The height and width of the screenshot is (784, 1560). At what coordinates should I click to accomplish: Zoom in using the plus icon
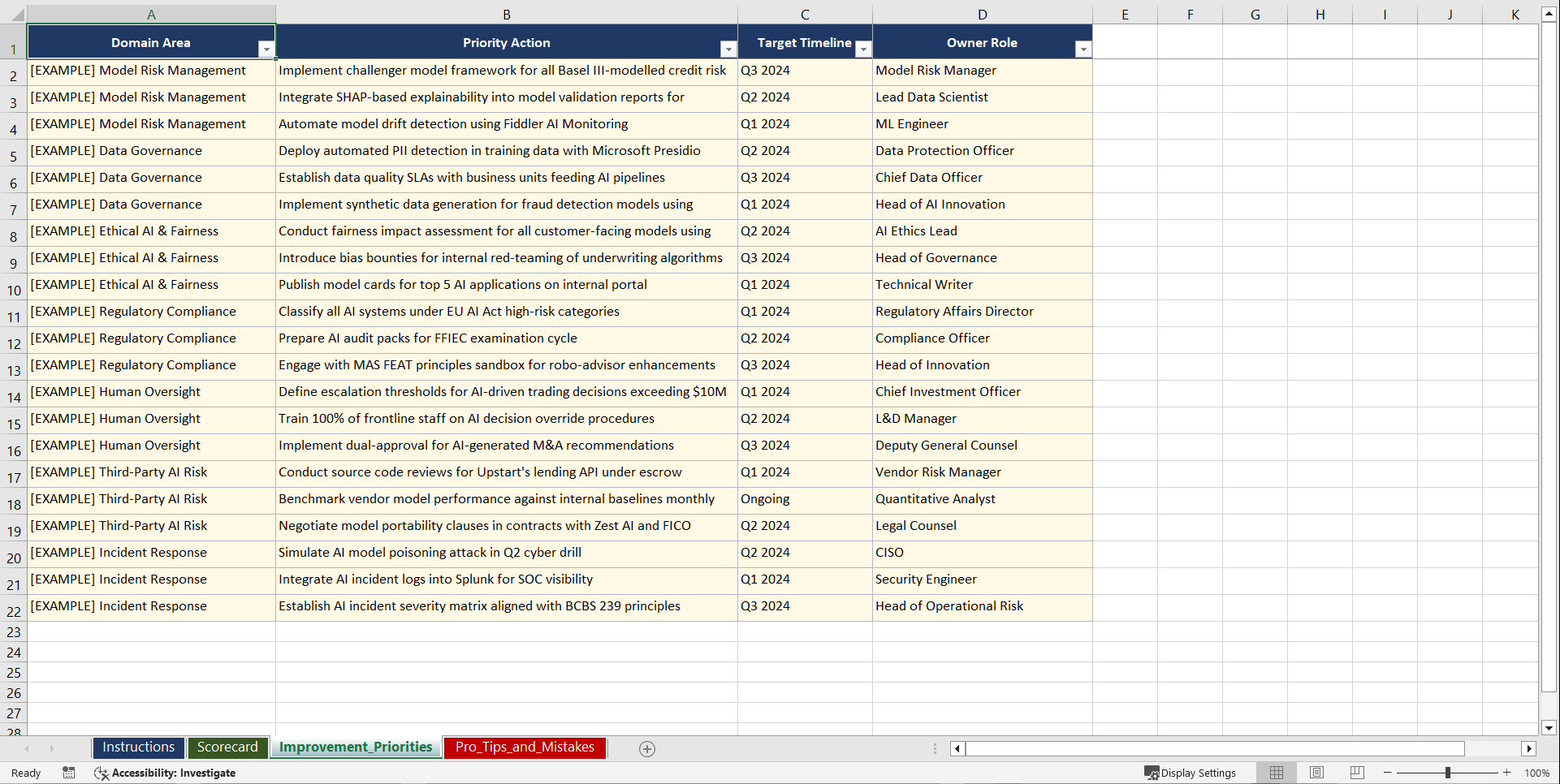coord(1506,773)
